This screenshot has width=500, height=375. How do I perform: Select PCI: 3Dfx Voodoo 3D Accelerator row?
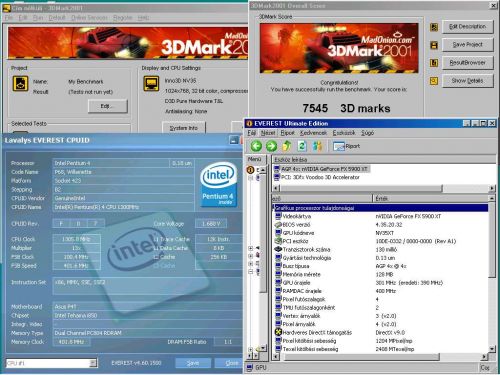[x=317, y=177]
